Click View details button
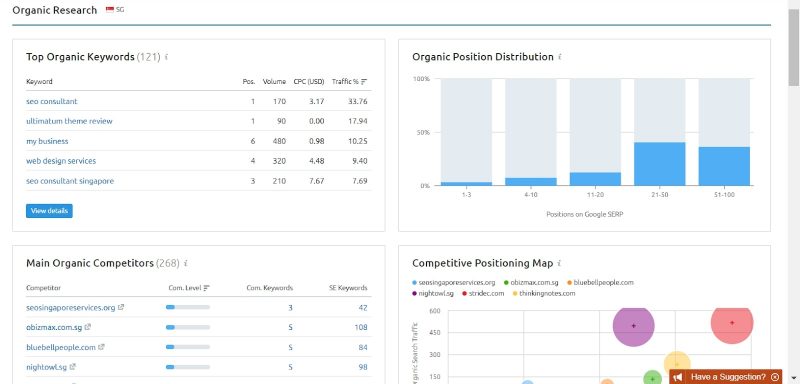 click(49, 211)
